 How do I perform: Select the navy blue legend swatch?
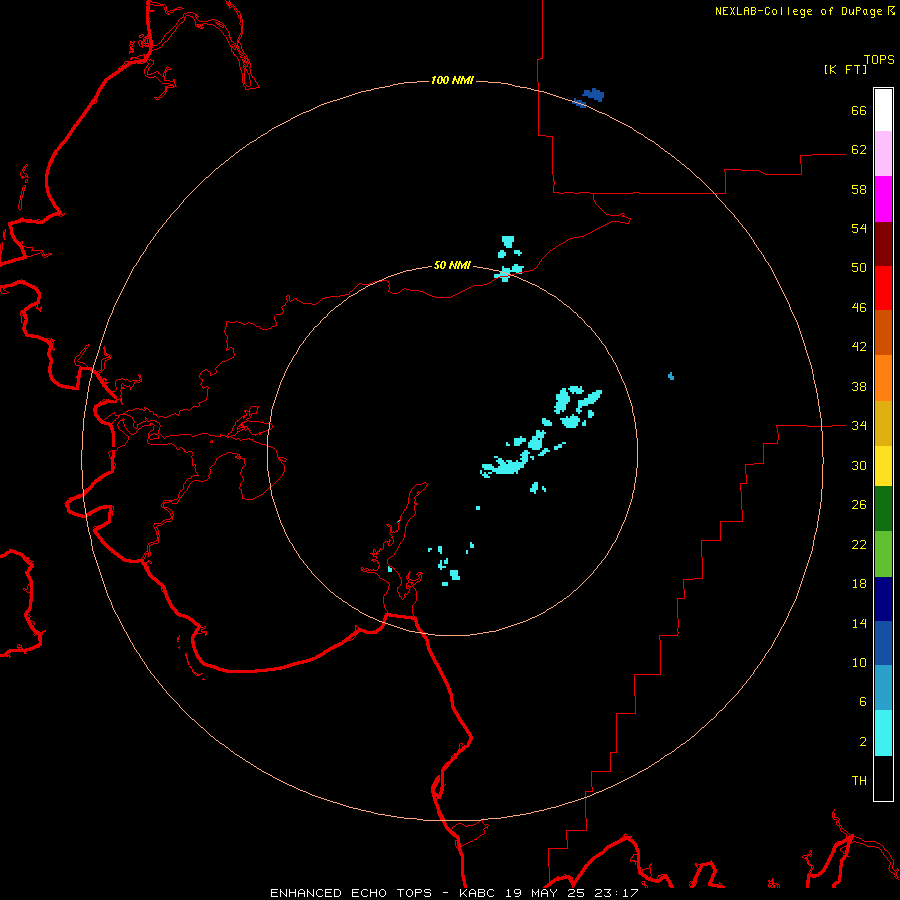pyautogui.click(x=883, y=599)
